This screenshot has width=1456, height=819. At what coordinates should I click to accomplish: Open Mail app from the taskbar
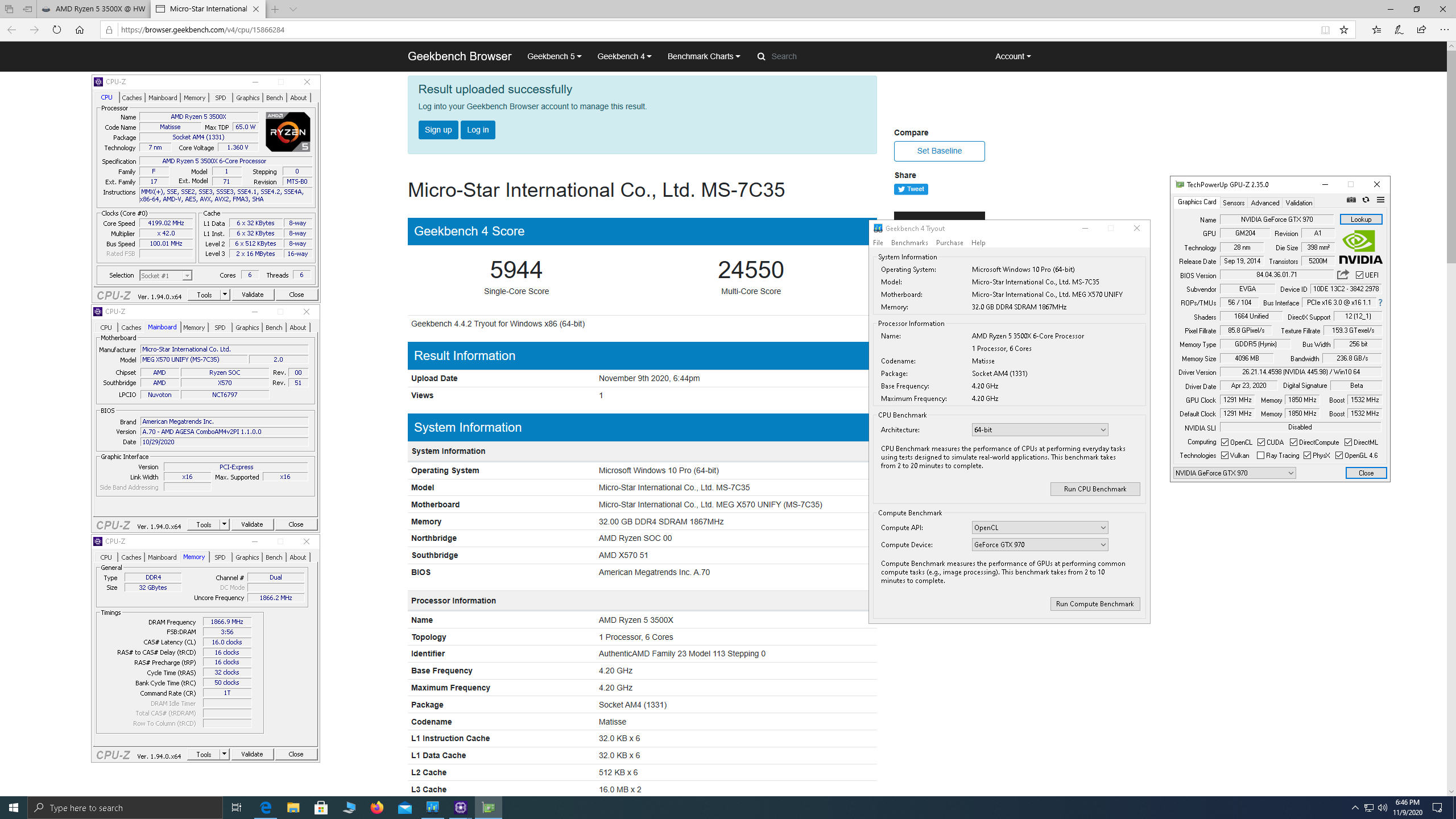pos(405,808)
